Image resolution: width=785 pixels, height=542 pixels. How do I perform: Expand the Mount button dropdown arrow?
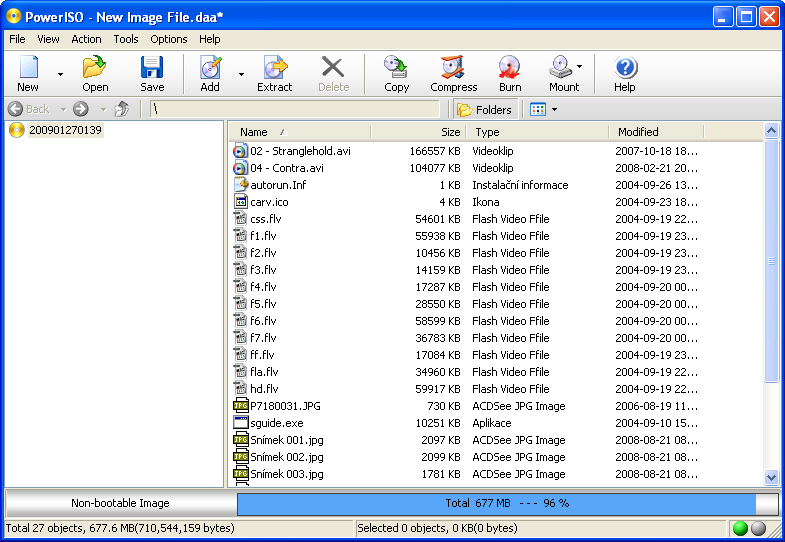point(580,67)
